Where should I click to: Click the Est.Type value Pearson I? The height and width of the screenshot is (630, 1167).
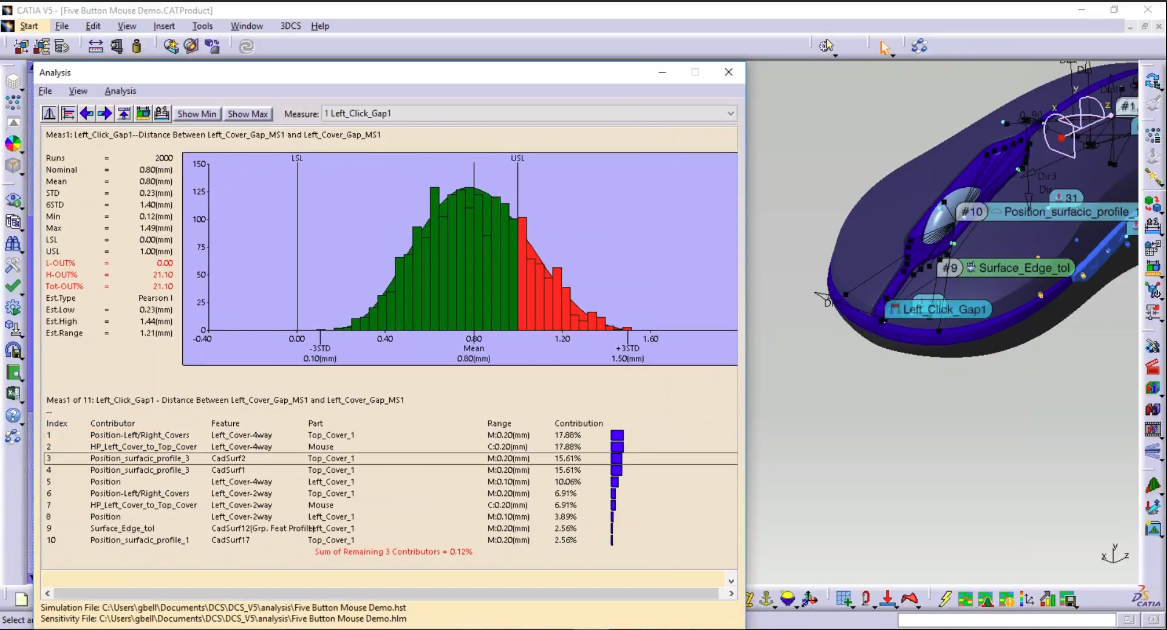point(155,298)
